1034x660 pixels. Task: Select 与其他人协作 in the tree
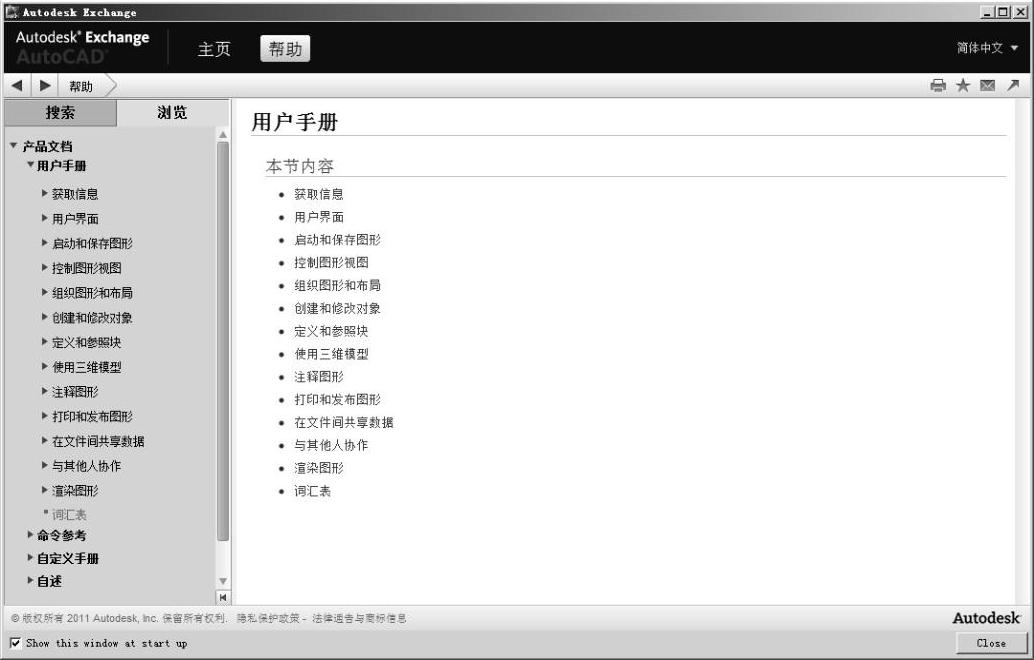tap(86, 466)
